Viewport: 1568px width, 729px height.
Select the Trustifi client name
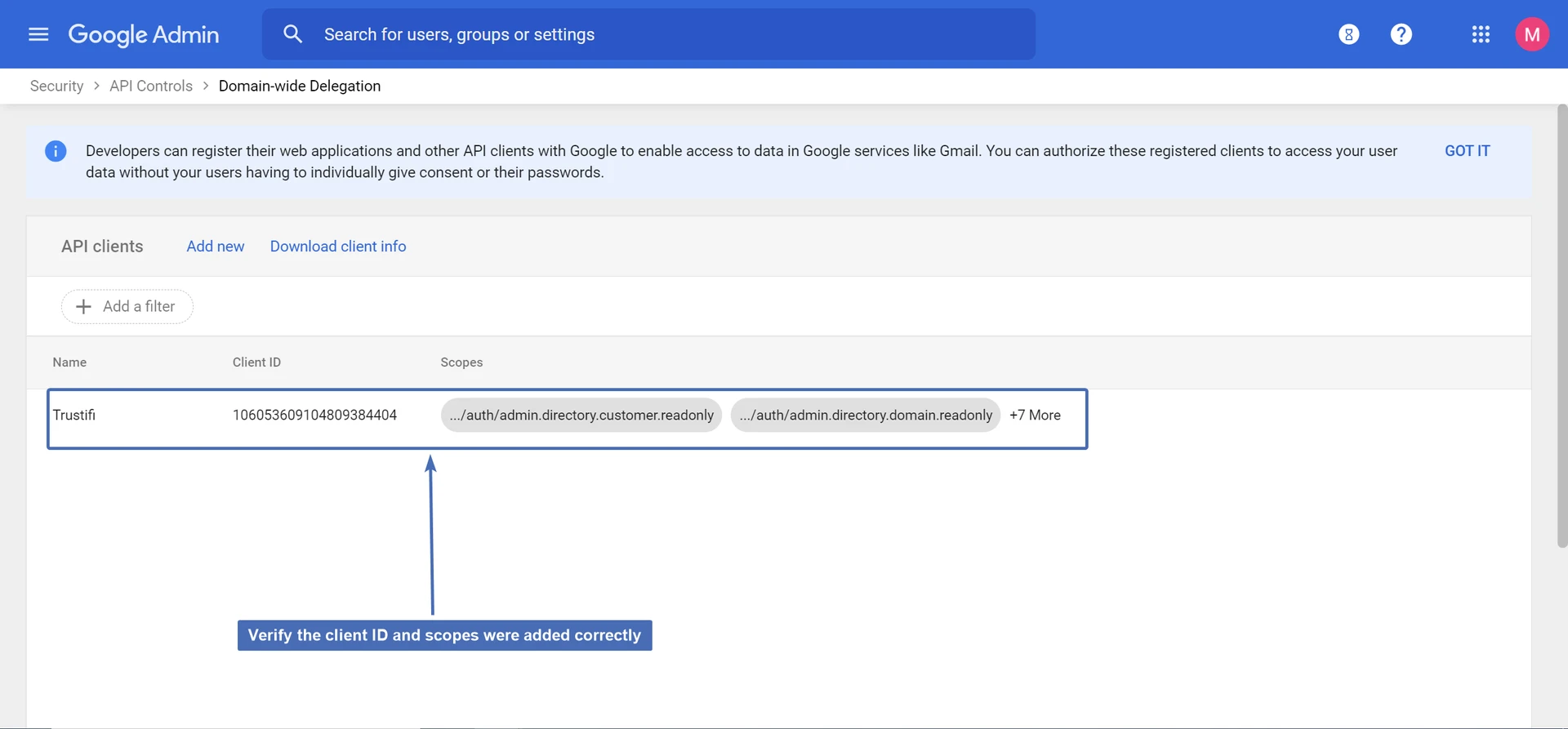click(x=74, y=416)
